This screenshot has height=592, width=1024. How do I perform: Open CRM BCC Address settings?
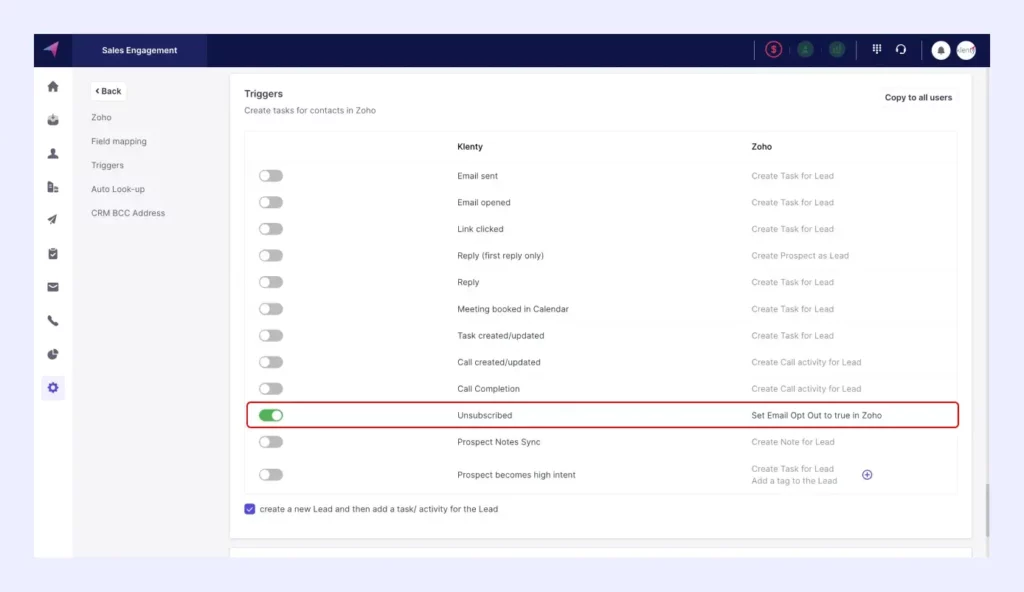click(x=128, y=213)
